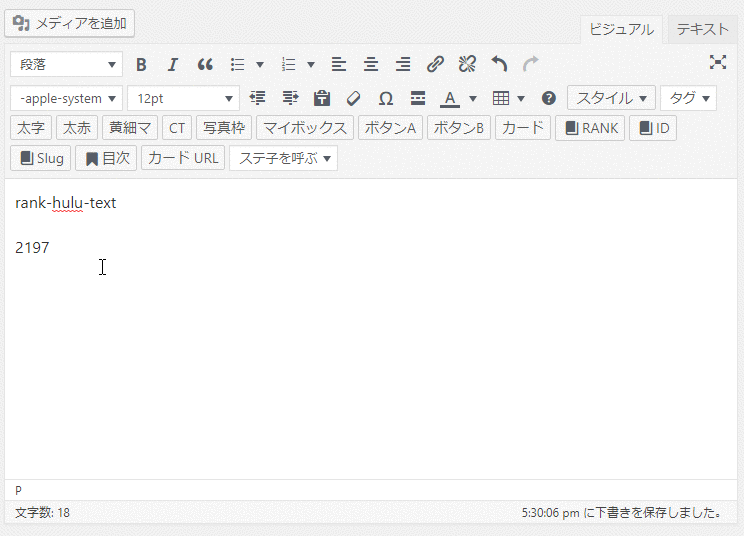Open the -apple-system font dropdown
Image resolution: width=744 pixels, height=536 pixels.
pos(66,98)
